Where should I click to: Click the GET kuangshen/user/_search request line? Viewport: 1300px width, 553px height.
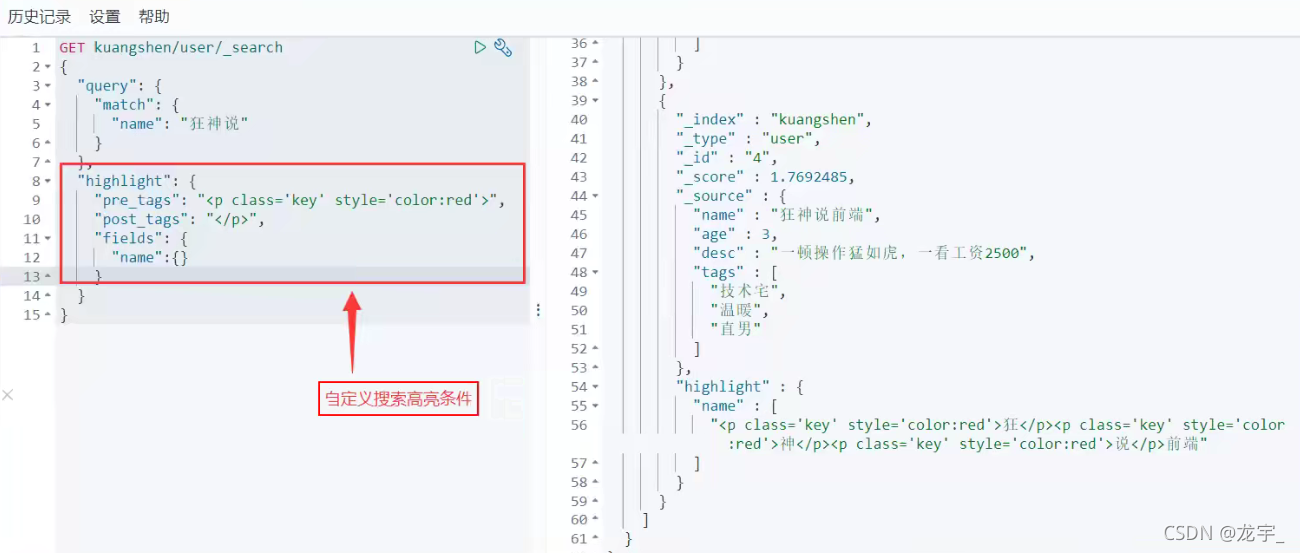click(x=171, y=47)
